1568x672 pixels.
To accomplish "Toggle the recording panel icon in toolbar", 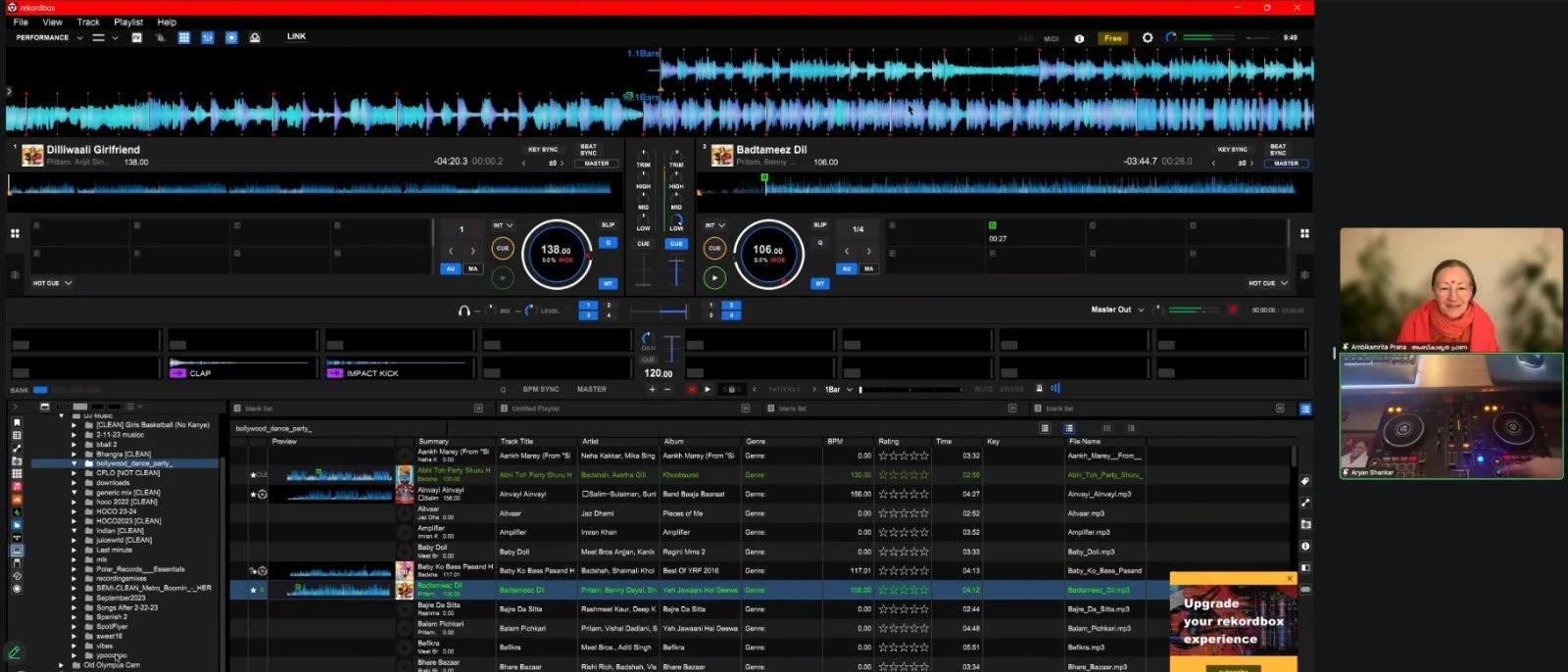I will tap(231, 37).
